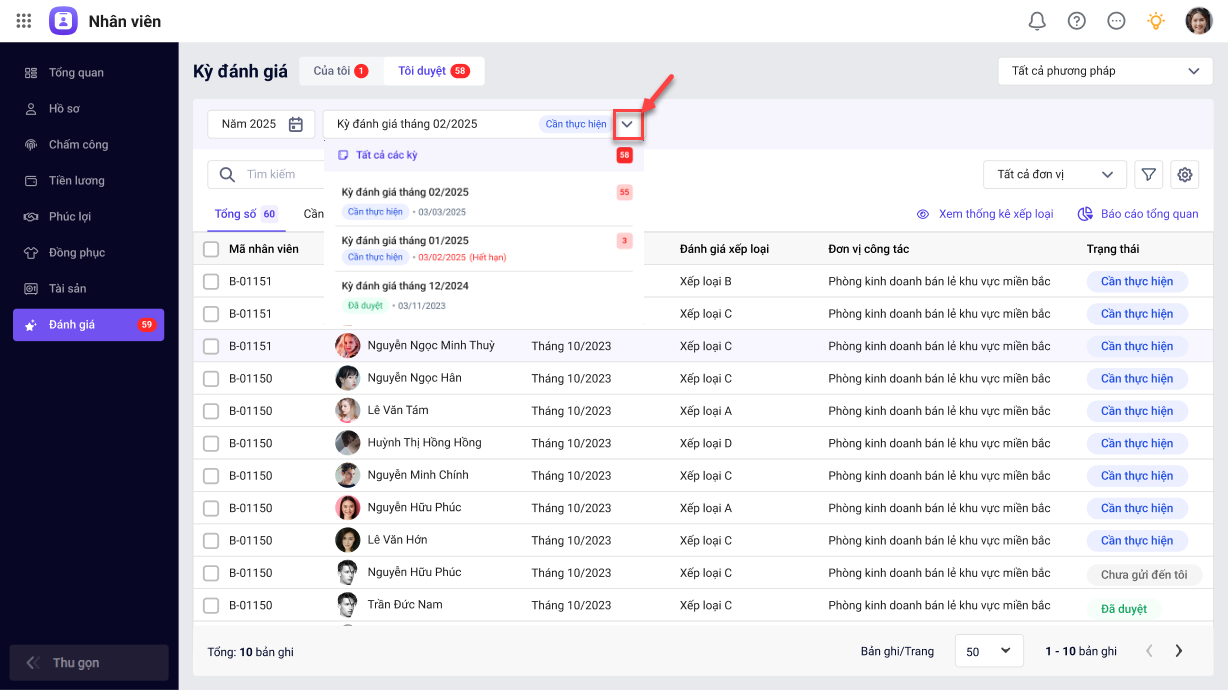Screen dimensions: 1228x690
Task: Open Tiền lương in sidebar
Action: click(x=88, y=181)
